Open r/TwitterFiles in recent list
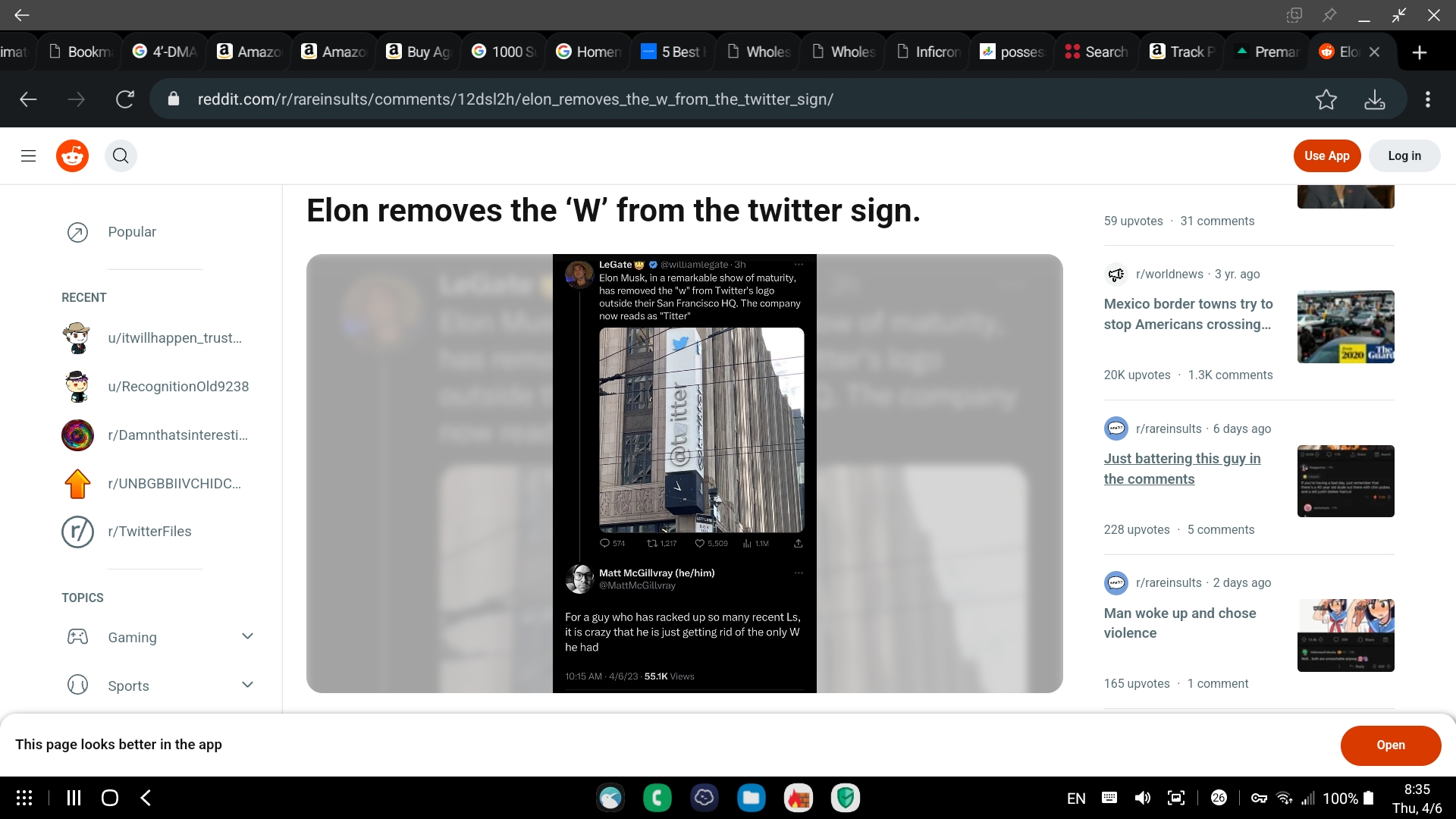Screen dimensions: 1456x819 pyautogui.click(x=149, y=532)
